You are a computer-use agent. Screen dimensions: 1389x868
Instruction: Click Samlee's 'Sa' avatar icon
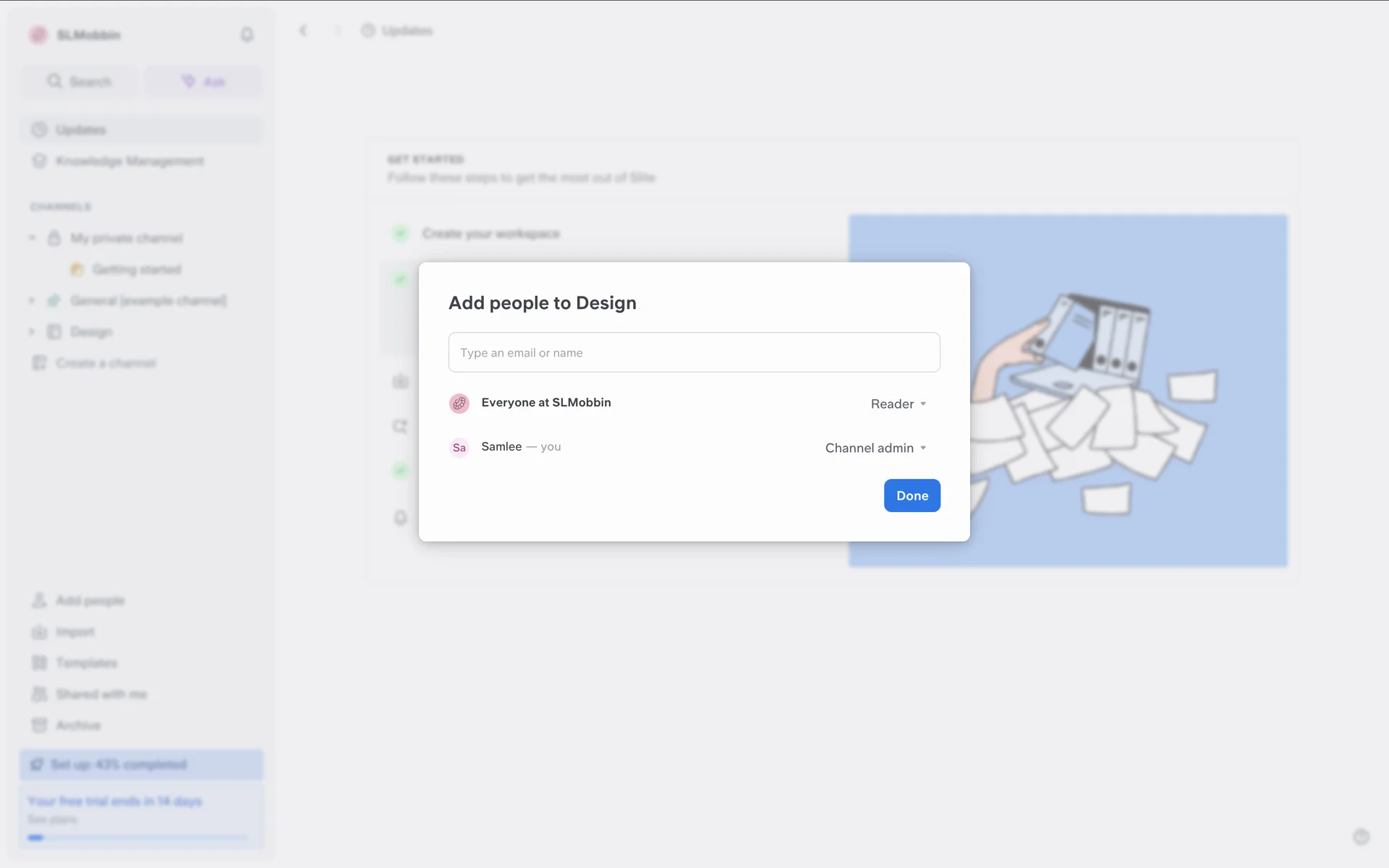(459, 448)
